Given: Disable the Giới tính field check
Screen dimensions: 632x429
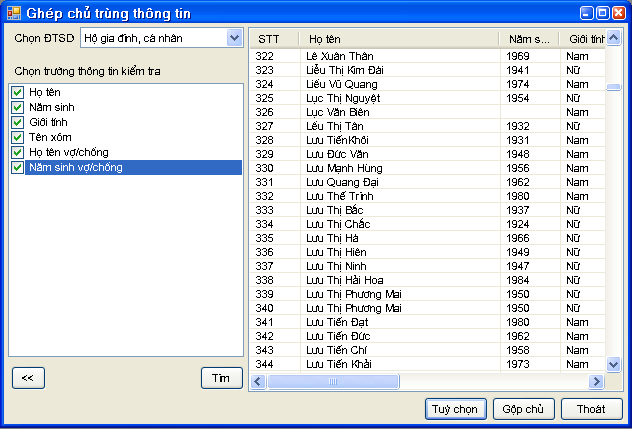Looking at the screenshot, I should coord(17,122).
